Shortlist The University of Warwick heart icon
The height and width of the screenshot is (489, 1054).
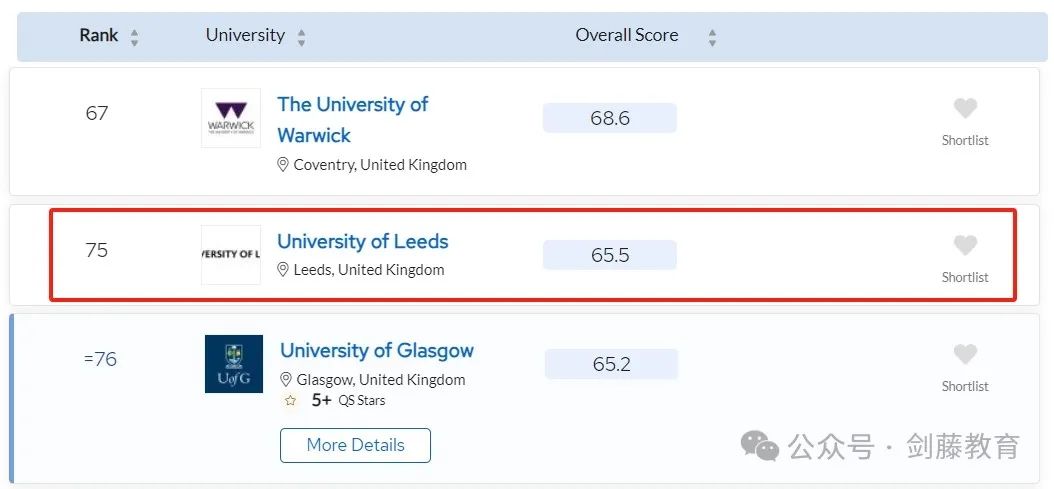tap(965, 108)
